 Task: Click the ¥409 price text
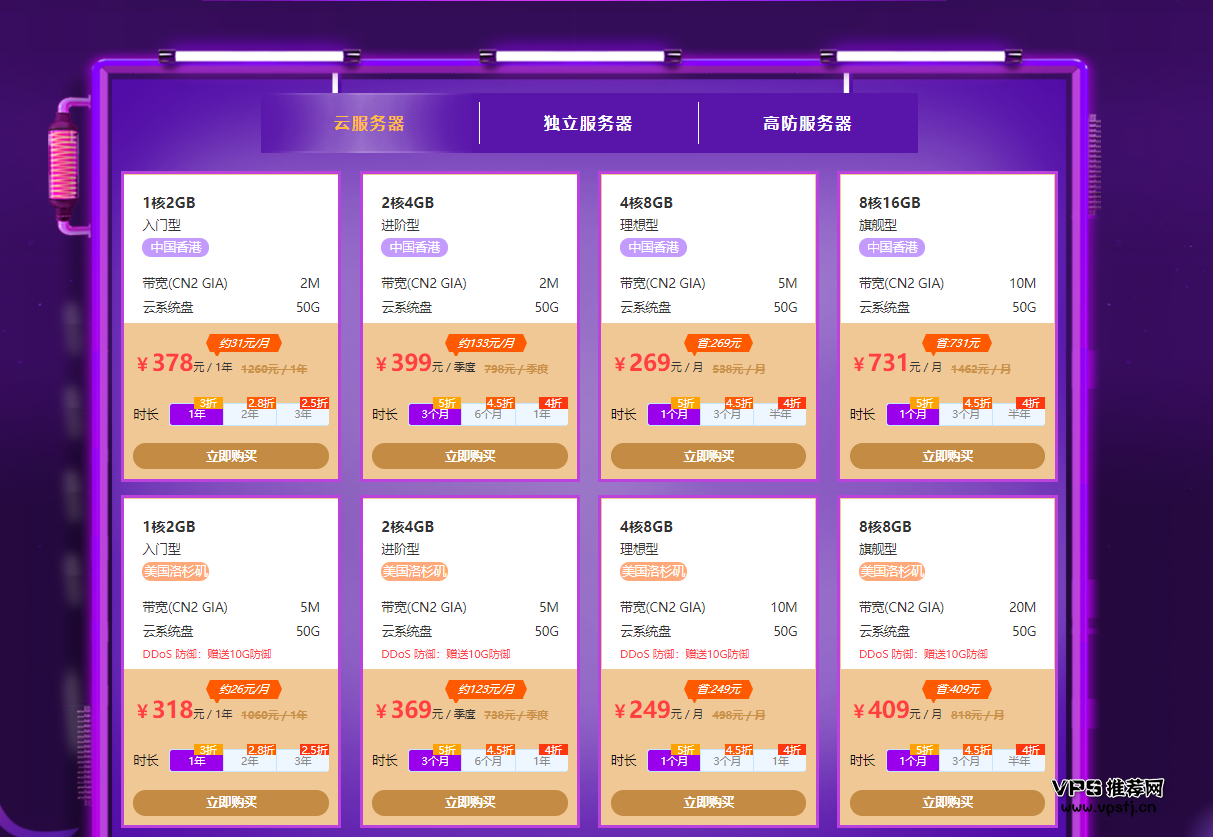[881, 710]
